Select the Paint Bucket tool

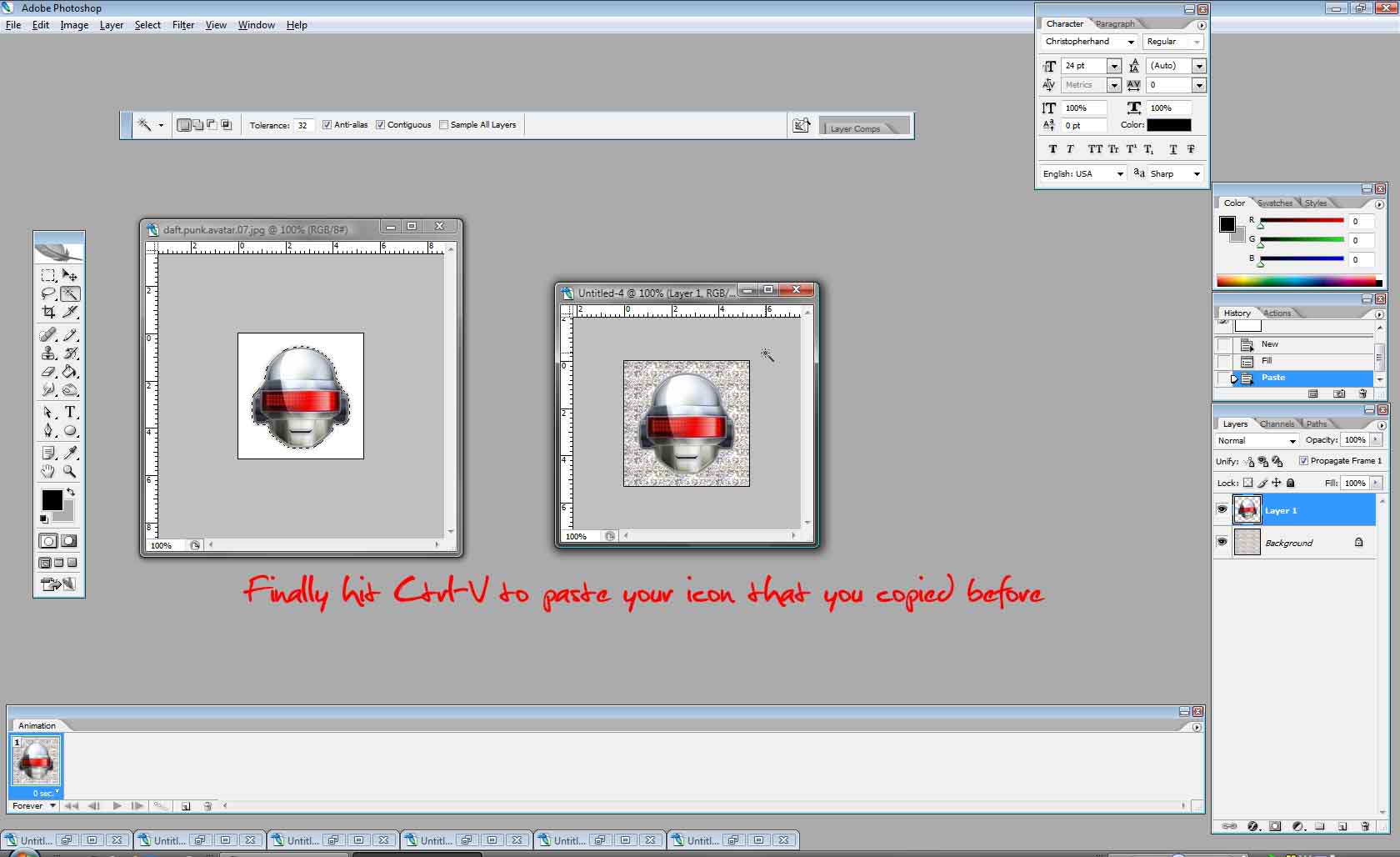[x=71, y=372]
